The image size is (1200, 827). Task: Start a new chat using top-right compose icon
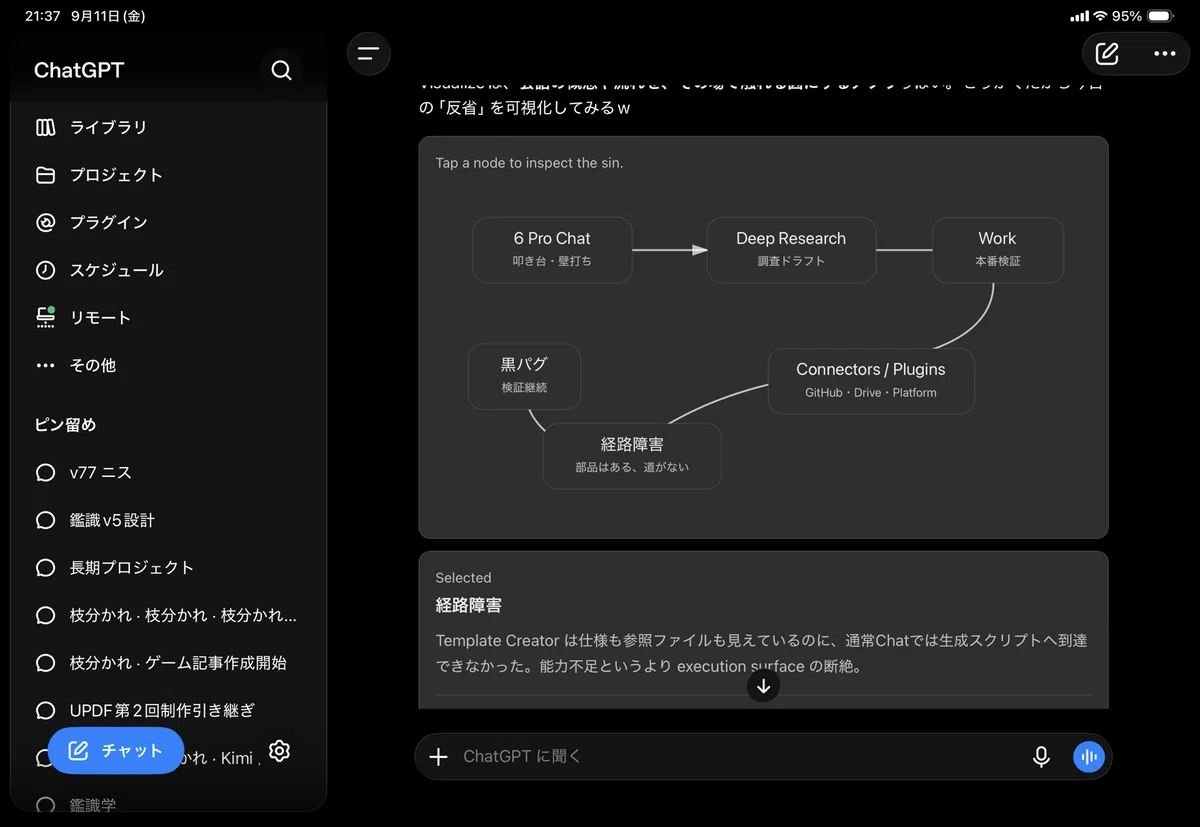[1107, 54]
